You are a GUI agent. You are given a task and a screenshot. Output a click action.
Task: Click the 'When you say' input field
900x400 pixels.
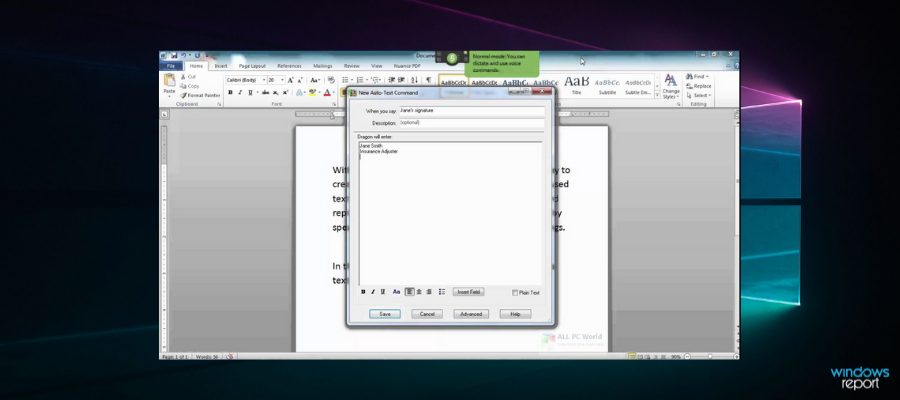click(471, 111)
